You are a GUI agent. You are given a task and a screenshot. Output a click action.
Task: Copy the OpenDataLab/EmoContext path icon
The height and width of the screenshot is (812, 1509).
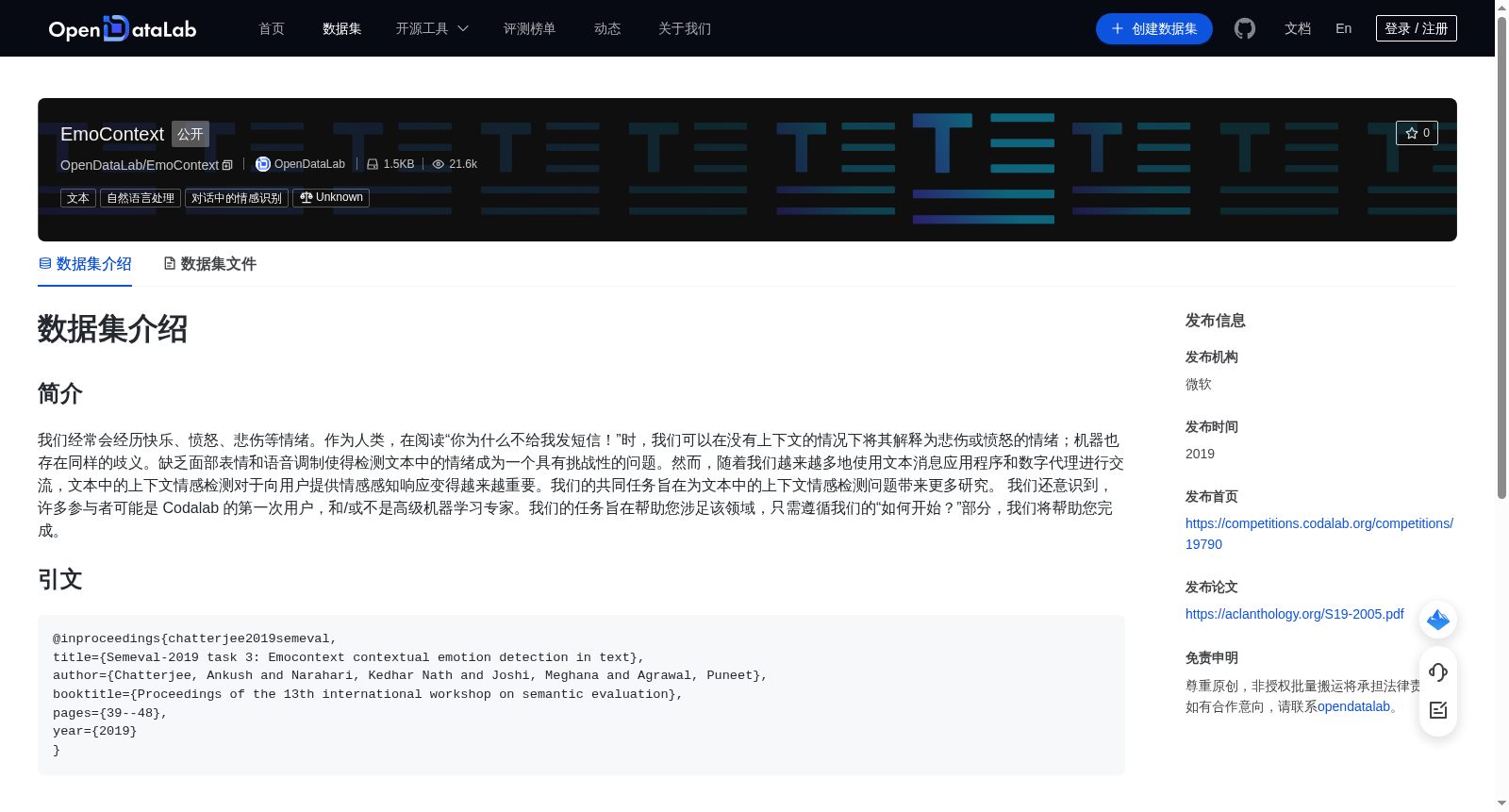tap(227, 165)
